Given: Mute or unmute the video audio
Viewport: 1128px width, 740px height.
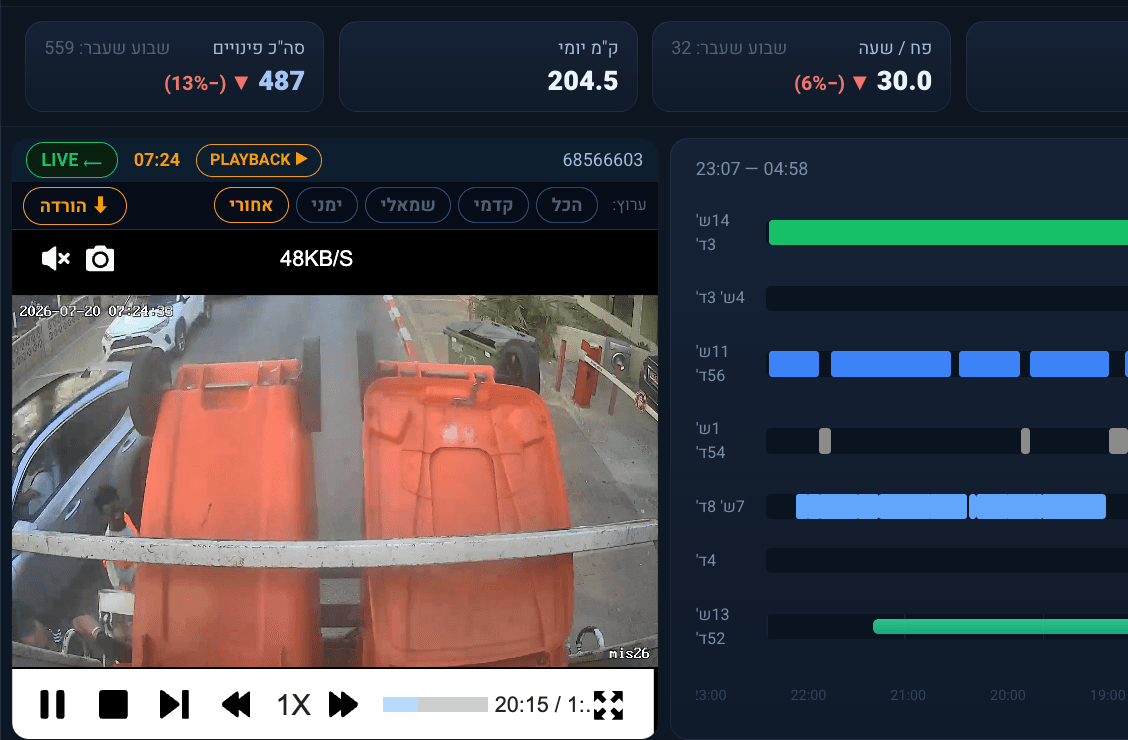Looking at the screenshot, I should 55,259.
